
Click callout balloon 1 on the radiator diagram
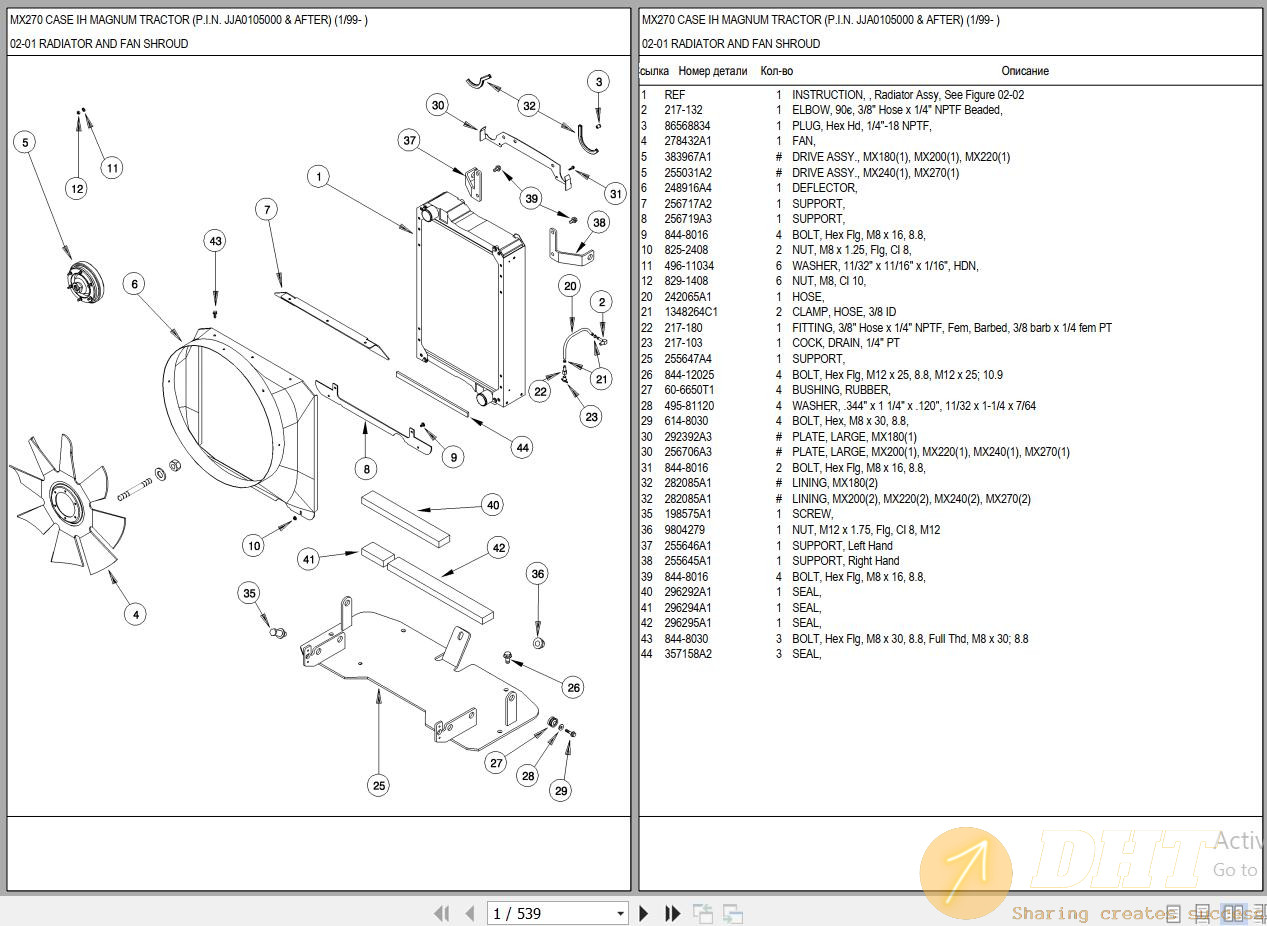(x=318, y=176)
